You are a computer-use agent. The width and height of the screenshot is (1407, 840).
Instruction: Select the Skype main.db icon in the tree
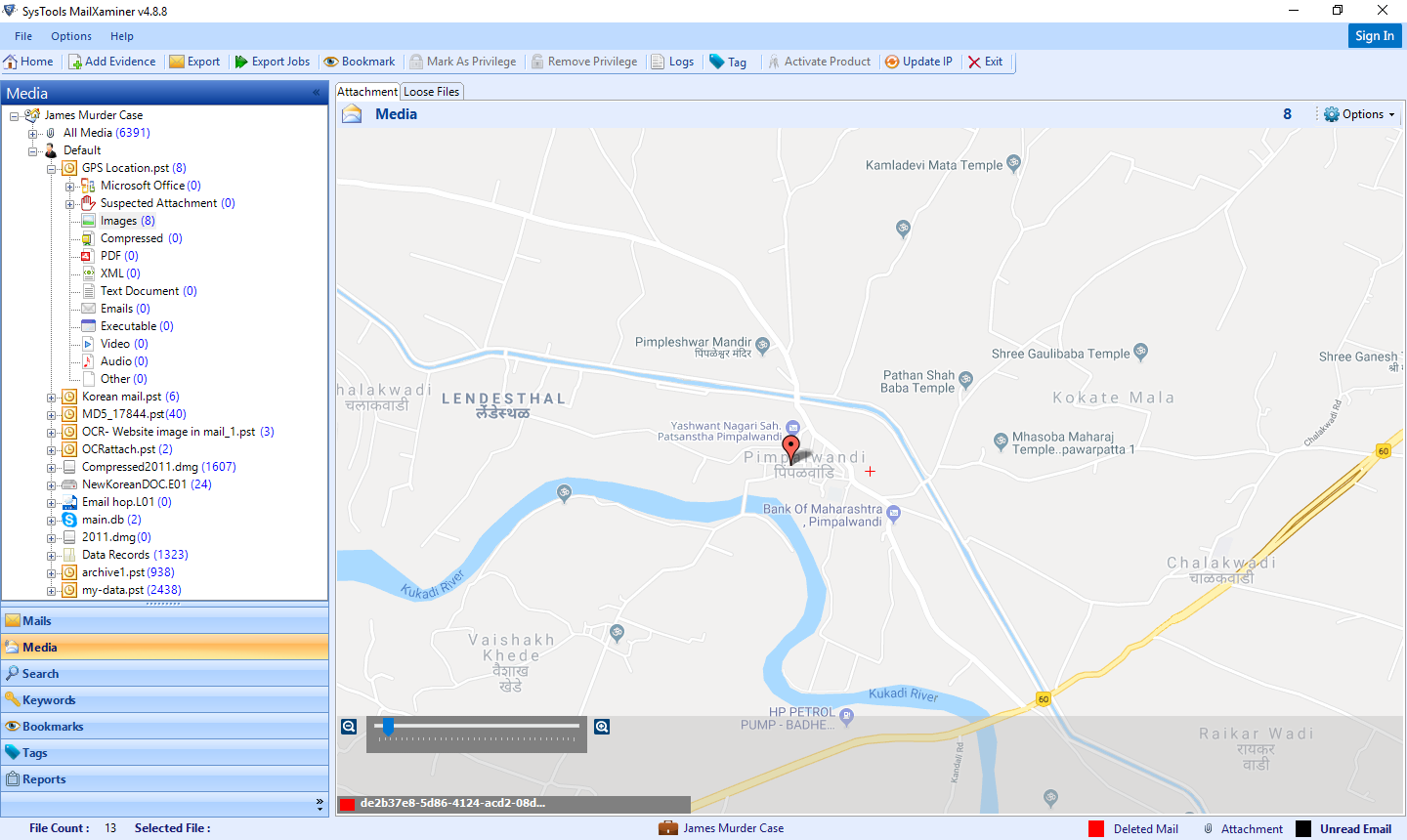coord(69,520)
